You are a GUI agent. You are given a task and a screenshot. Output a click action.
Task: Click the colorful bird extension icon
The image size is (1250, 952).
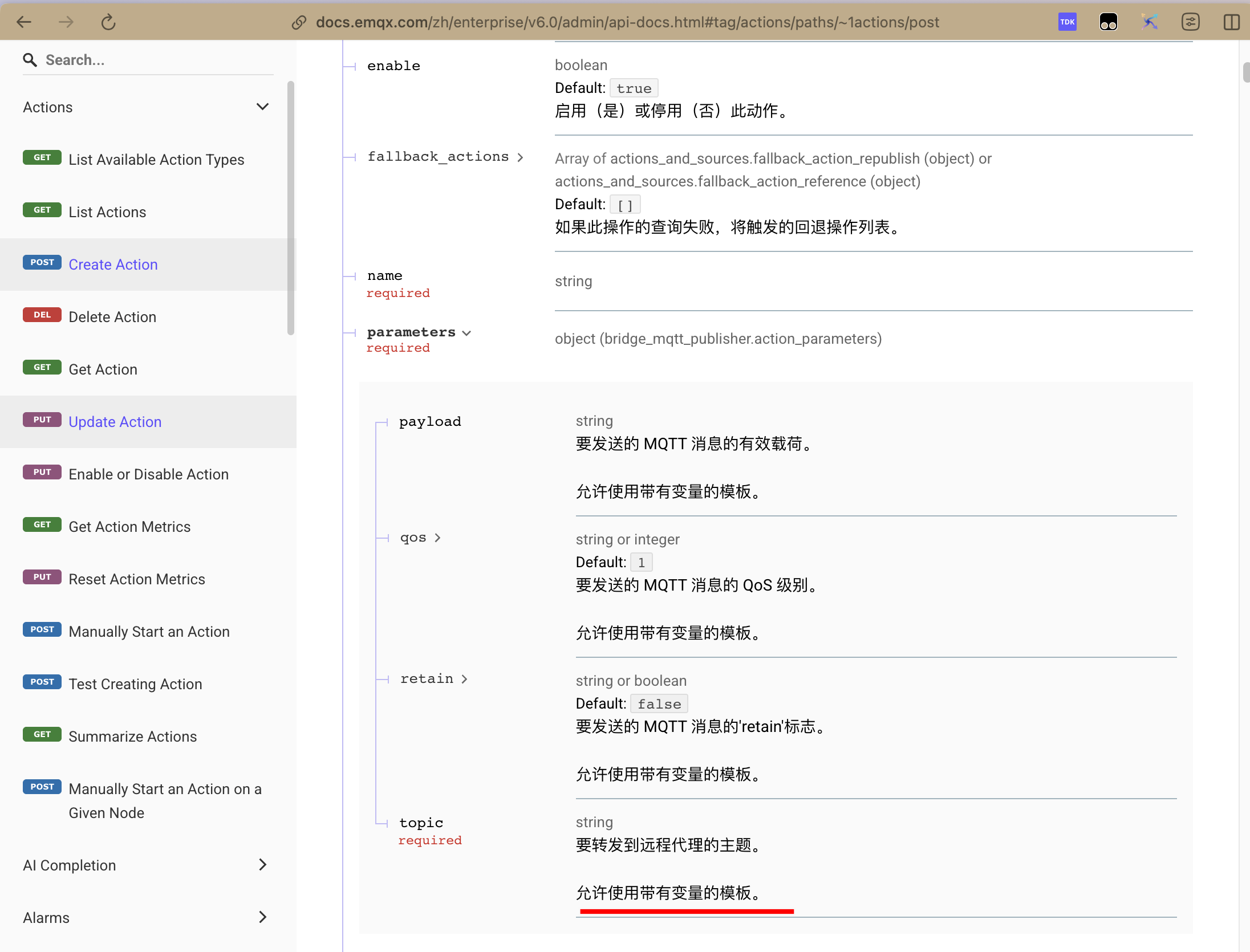tap(1149, 22)
